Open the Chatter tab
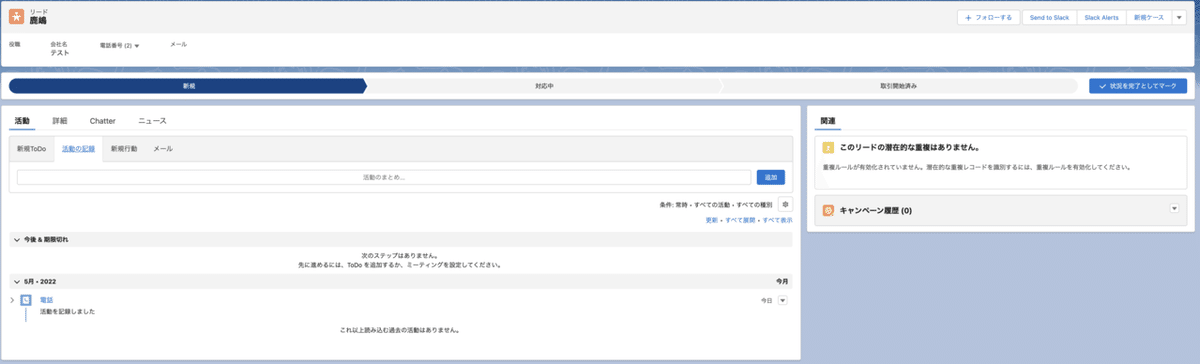This screenshot has width=1200, height=364. 103,120
